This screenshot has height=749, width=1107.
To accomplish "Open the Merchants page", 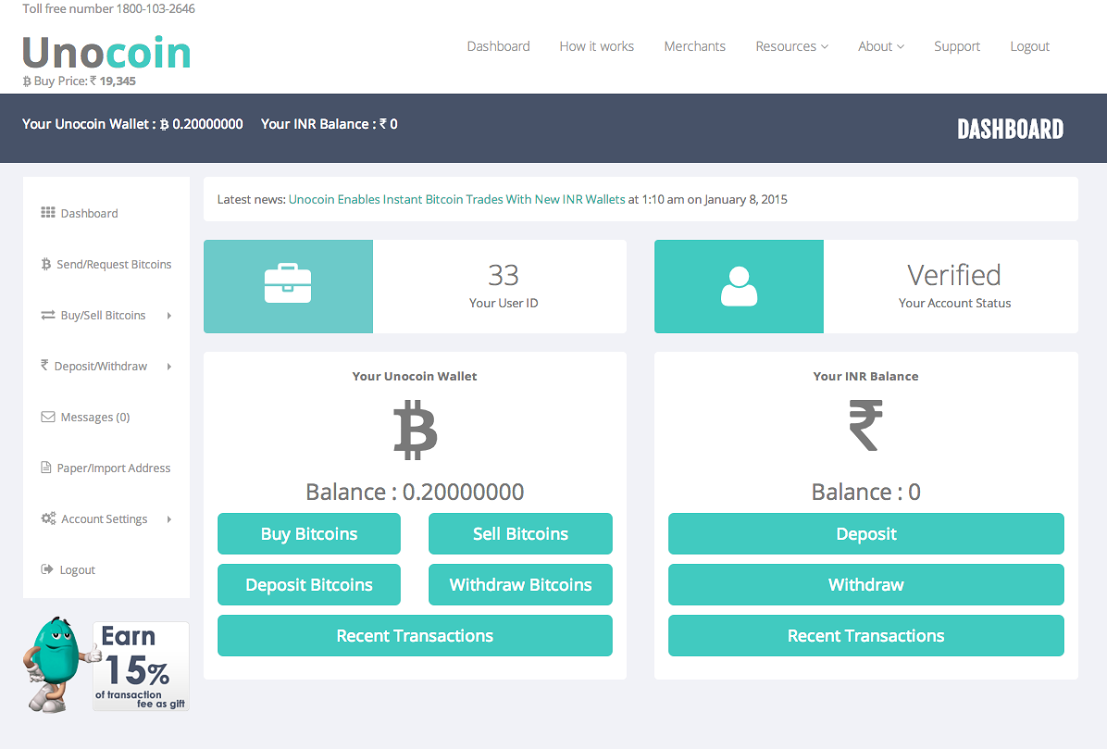I will 695,46.
